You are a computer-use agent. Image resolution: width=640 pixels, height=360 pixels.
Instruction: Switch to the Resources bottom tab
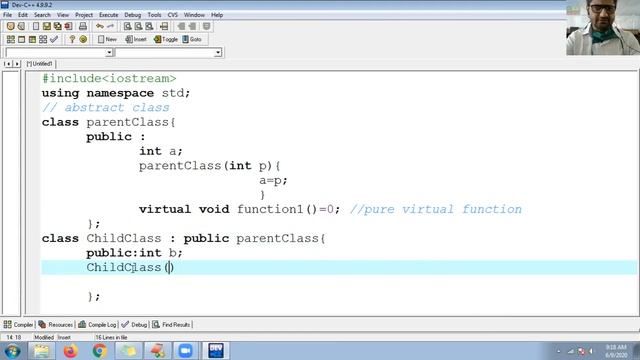click(x=56, y=325)
